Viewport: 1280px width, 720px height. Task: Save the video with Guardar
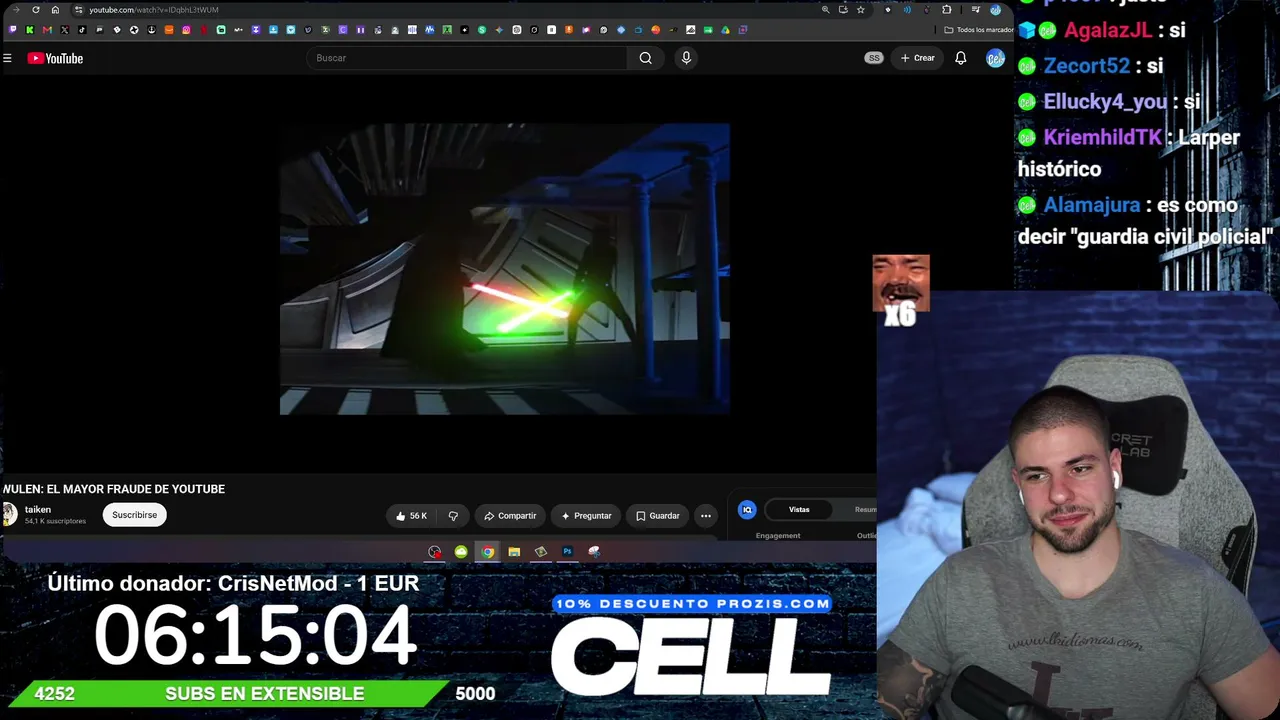pos(657,516)
